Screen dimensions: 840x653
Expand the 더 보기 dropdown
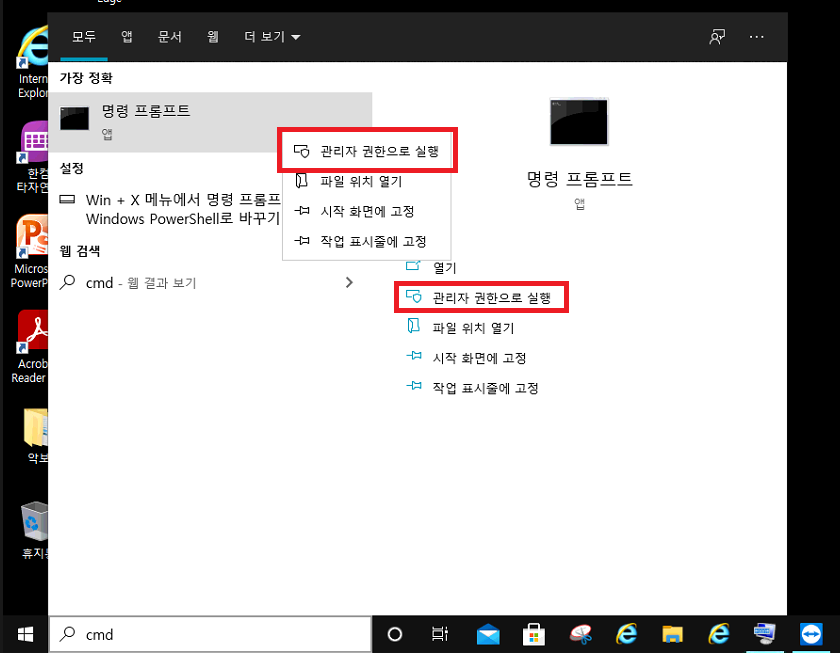coord(272,36)
